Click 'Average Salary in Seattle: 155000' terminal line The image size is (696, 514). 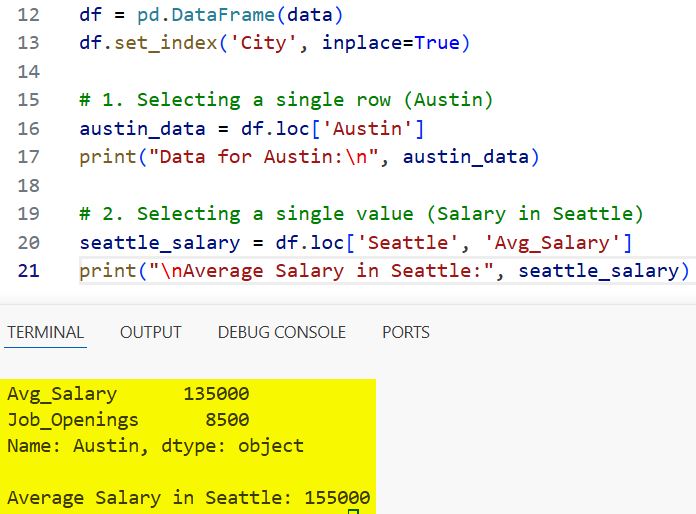click(x=189, y=498)
